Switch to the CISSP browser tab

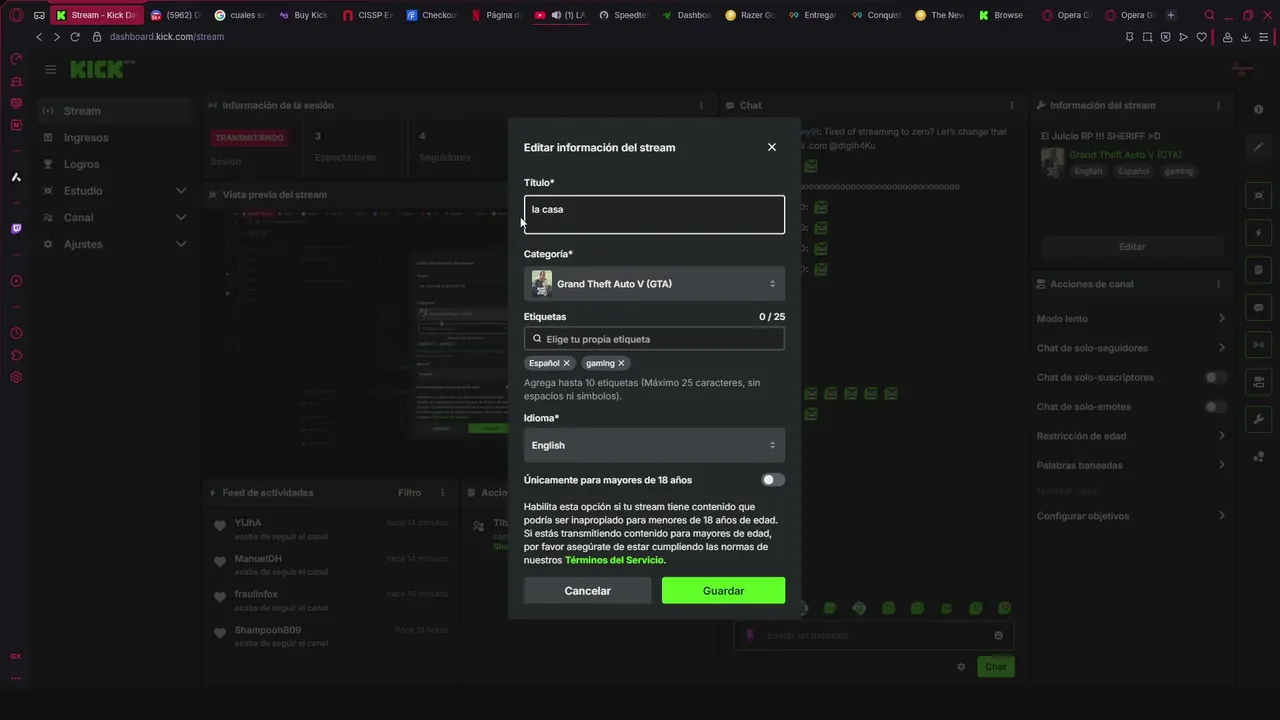(368, 15)
